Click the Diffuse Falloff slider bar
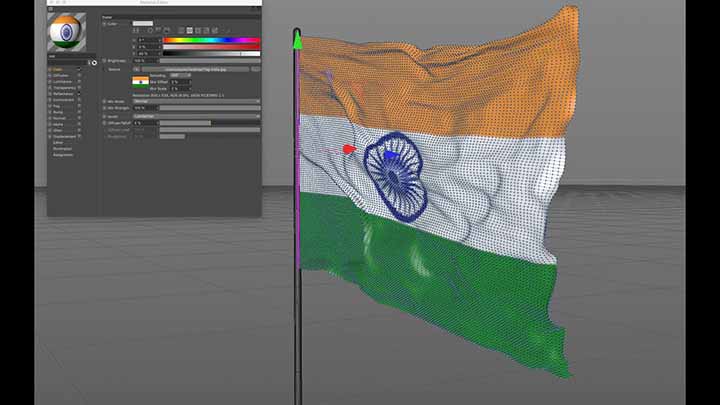 point(210,123)
